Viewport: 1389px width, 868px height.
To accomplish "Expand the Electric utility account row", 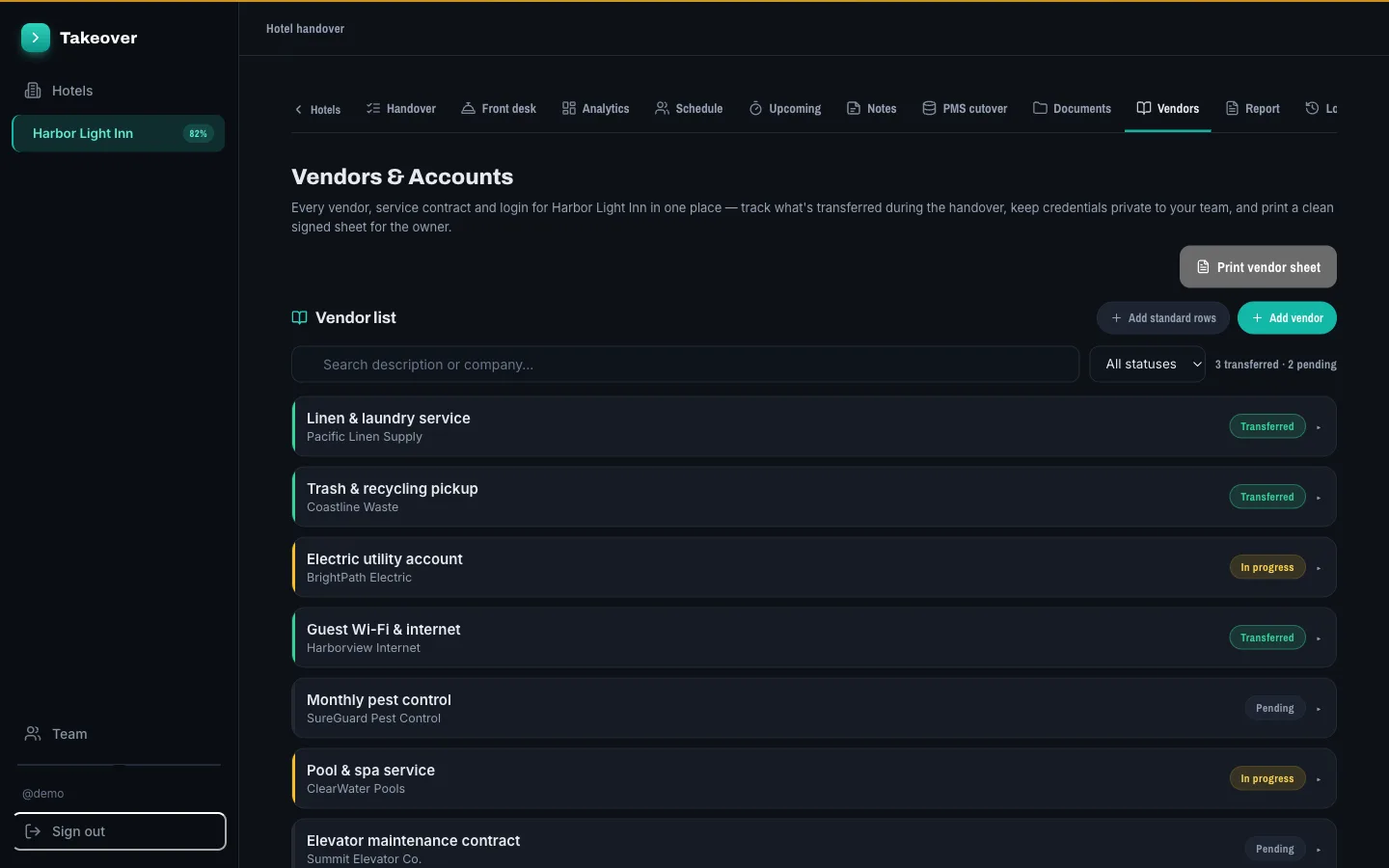I will [814, 567].
